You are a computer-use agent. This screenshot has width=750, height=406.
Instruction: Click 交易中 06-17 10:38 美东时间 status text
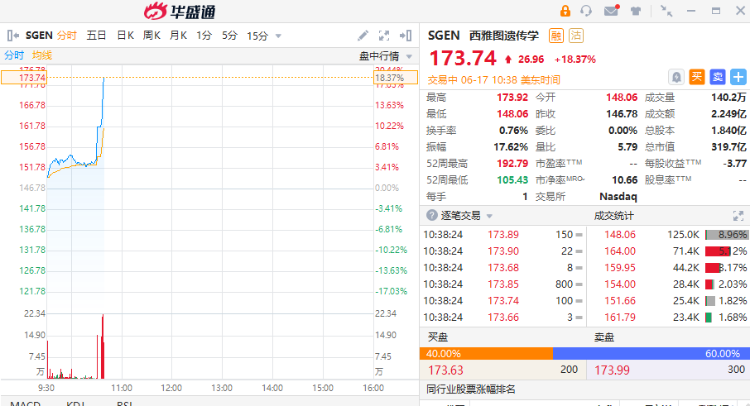click(494, 80)
